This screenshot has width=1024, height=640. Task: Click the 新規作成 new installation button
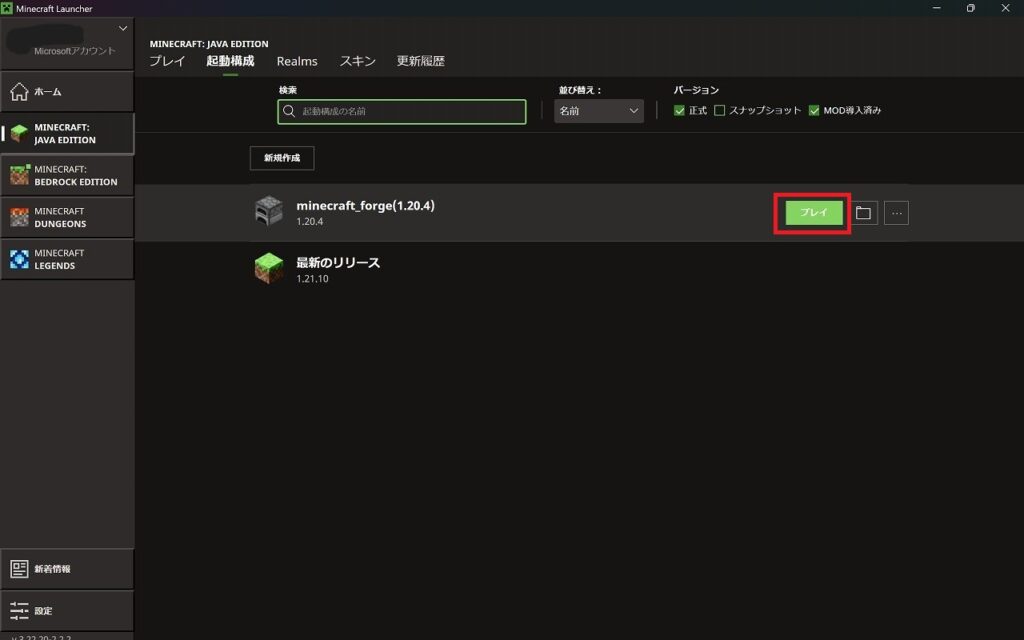(282, 158)
